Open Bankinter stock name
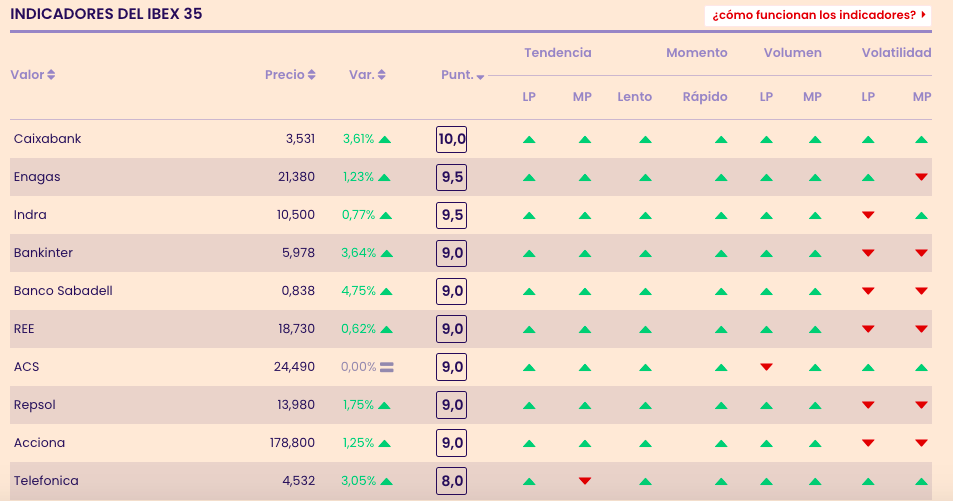This screenshot has width=953, height=501. tap(43, 253)
